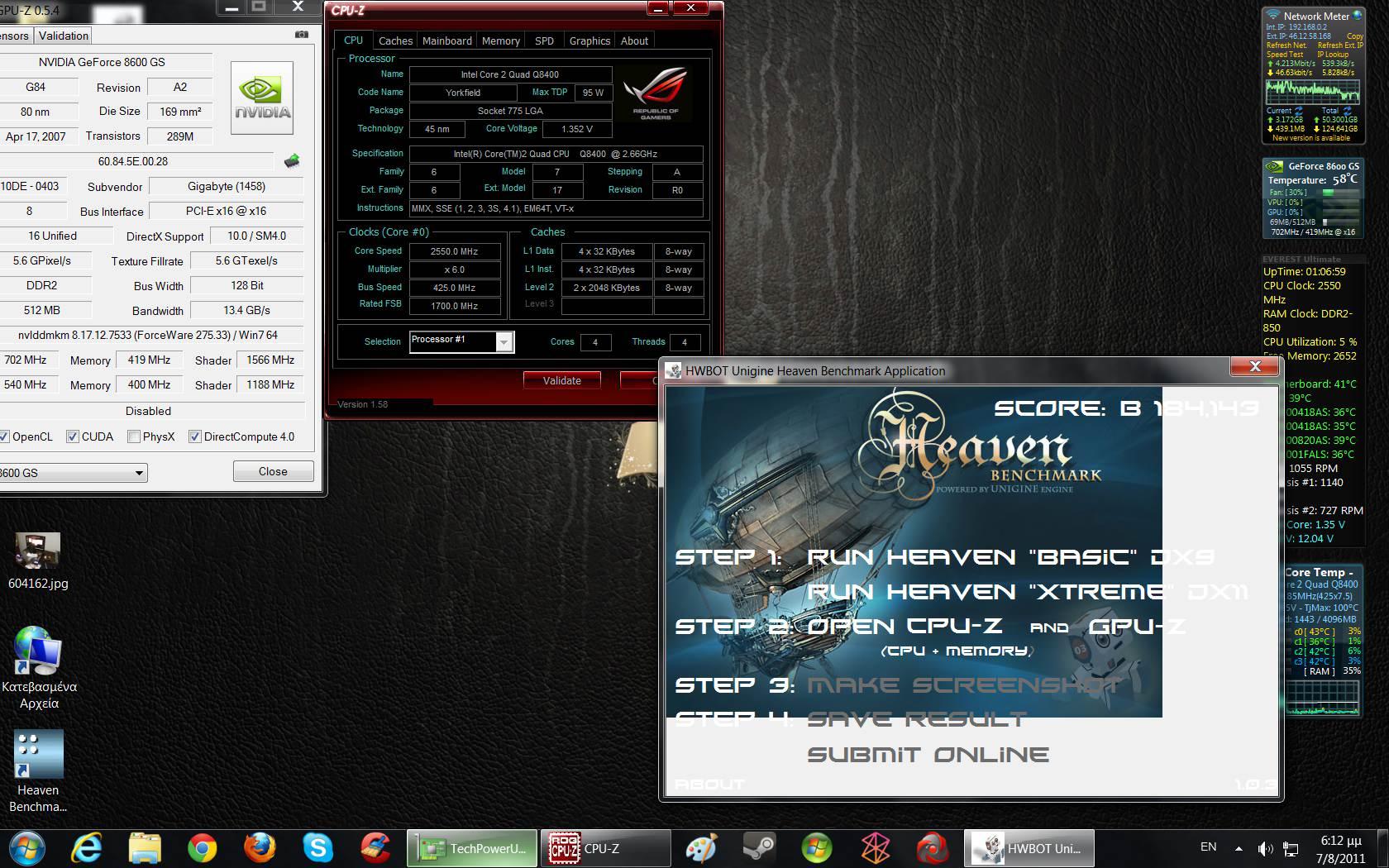Launch Firefox from the taskbar
1389x868 pixels.
[260, 848]
